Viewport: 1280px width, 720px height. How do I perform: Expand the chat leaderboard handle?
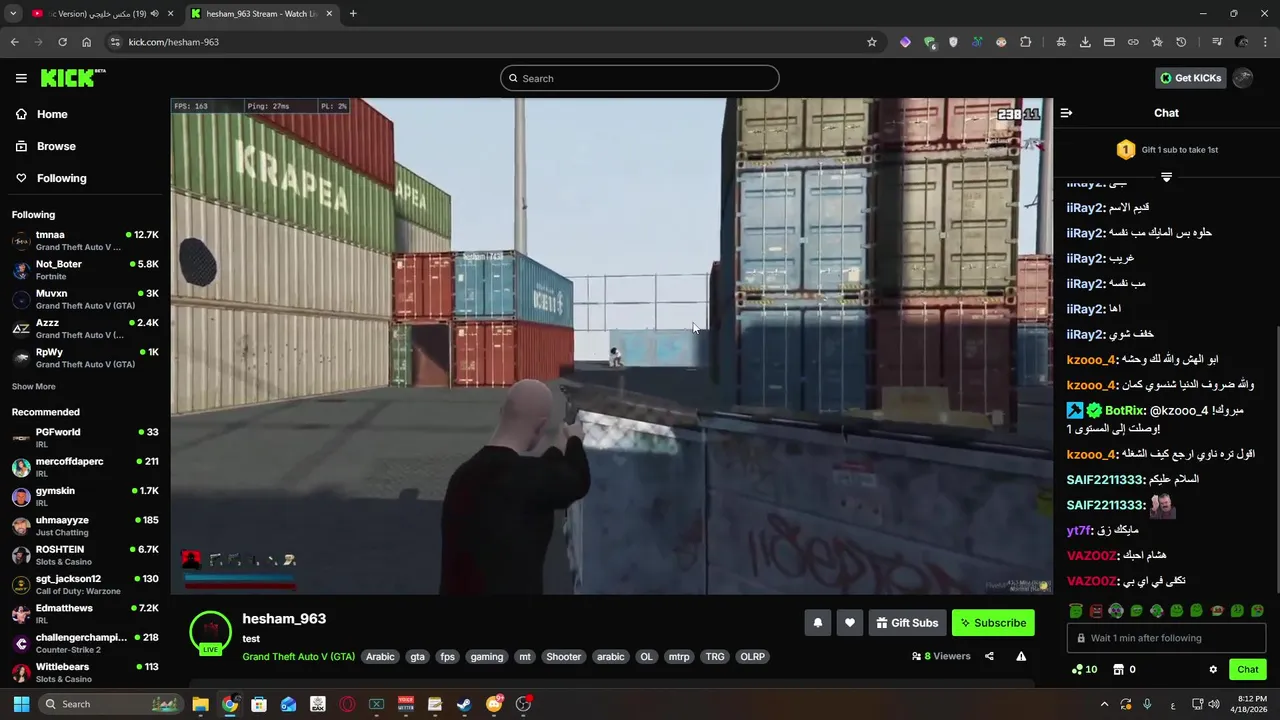[x=1166, y=177]
